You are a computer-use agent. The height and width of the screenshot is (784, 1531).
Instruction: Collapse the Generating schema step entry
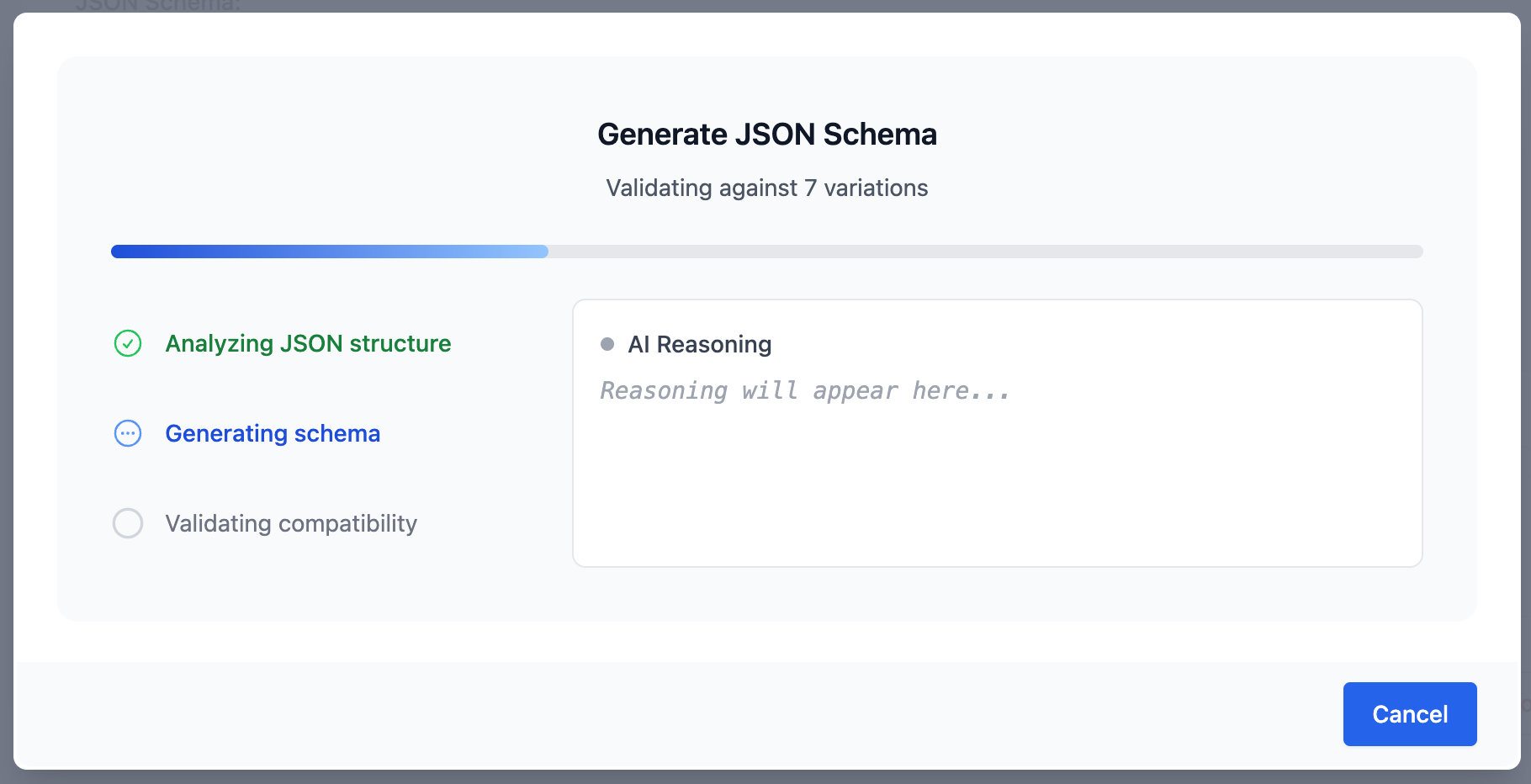click(273, 433)
